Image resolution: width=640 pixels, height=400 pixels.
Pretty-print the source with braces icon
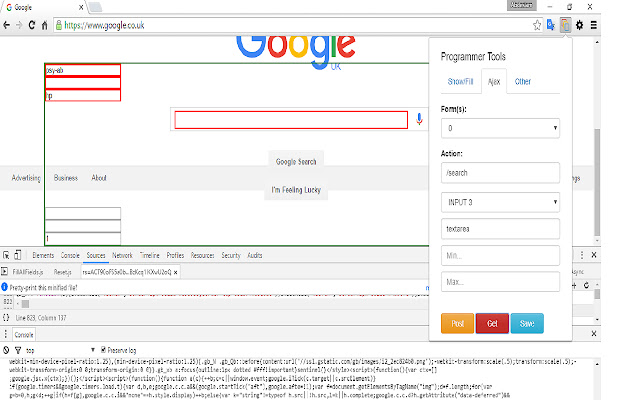[6, 318]
